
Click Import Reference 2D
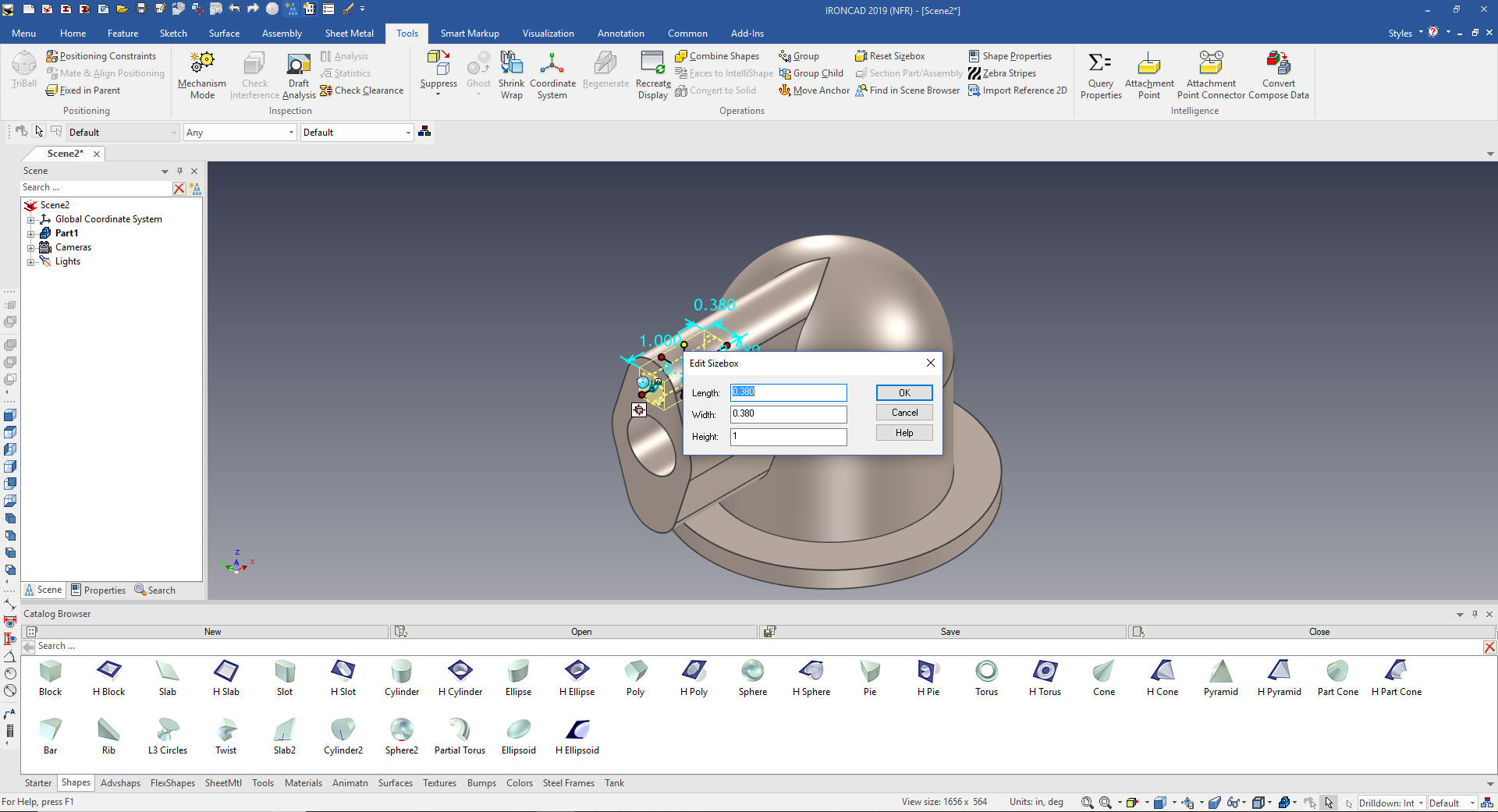[1017, 90]
